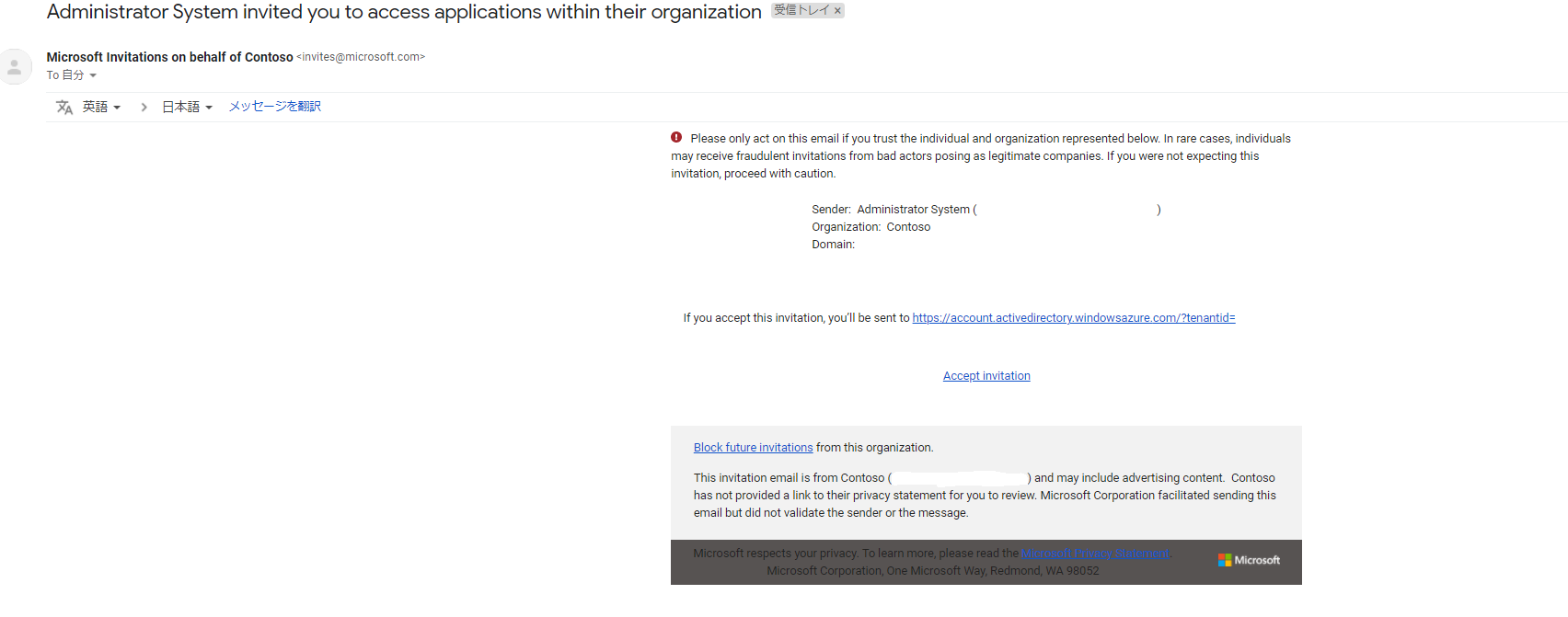The width and height of the screenshot is (1568, 617).
Task: Remove the 受信トレイ label with its x
Action: [837, 11]
